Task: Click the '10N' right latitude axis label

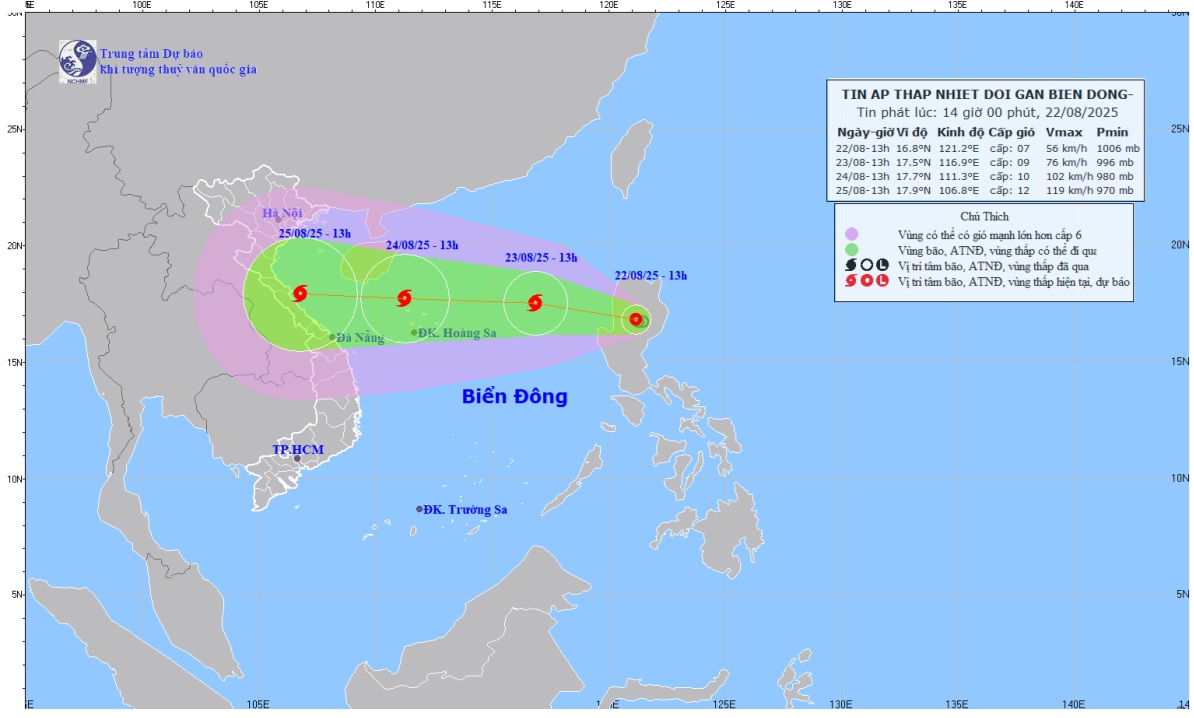Action: pos(1180,478)
